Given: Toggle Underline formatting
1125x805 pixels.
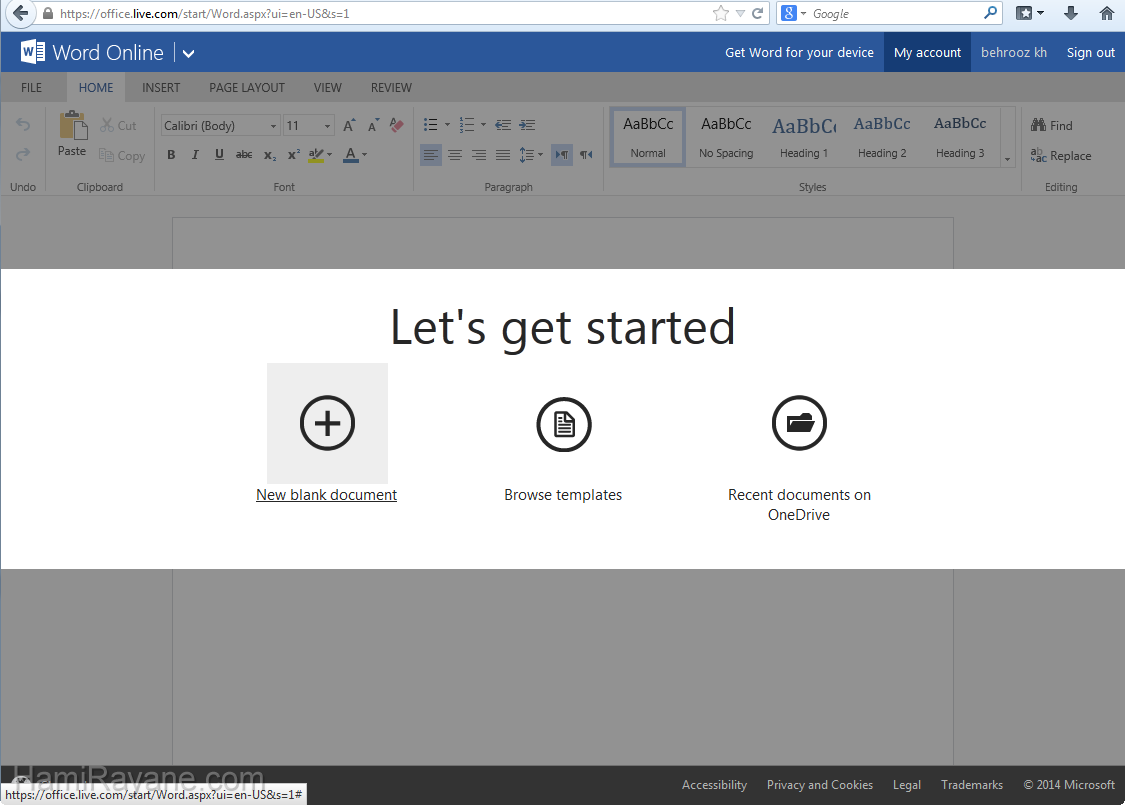Looking at the screenshot, I should (x=219, y=154).
